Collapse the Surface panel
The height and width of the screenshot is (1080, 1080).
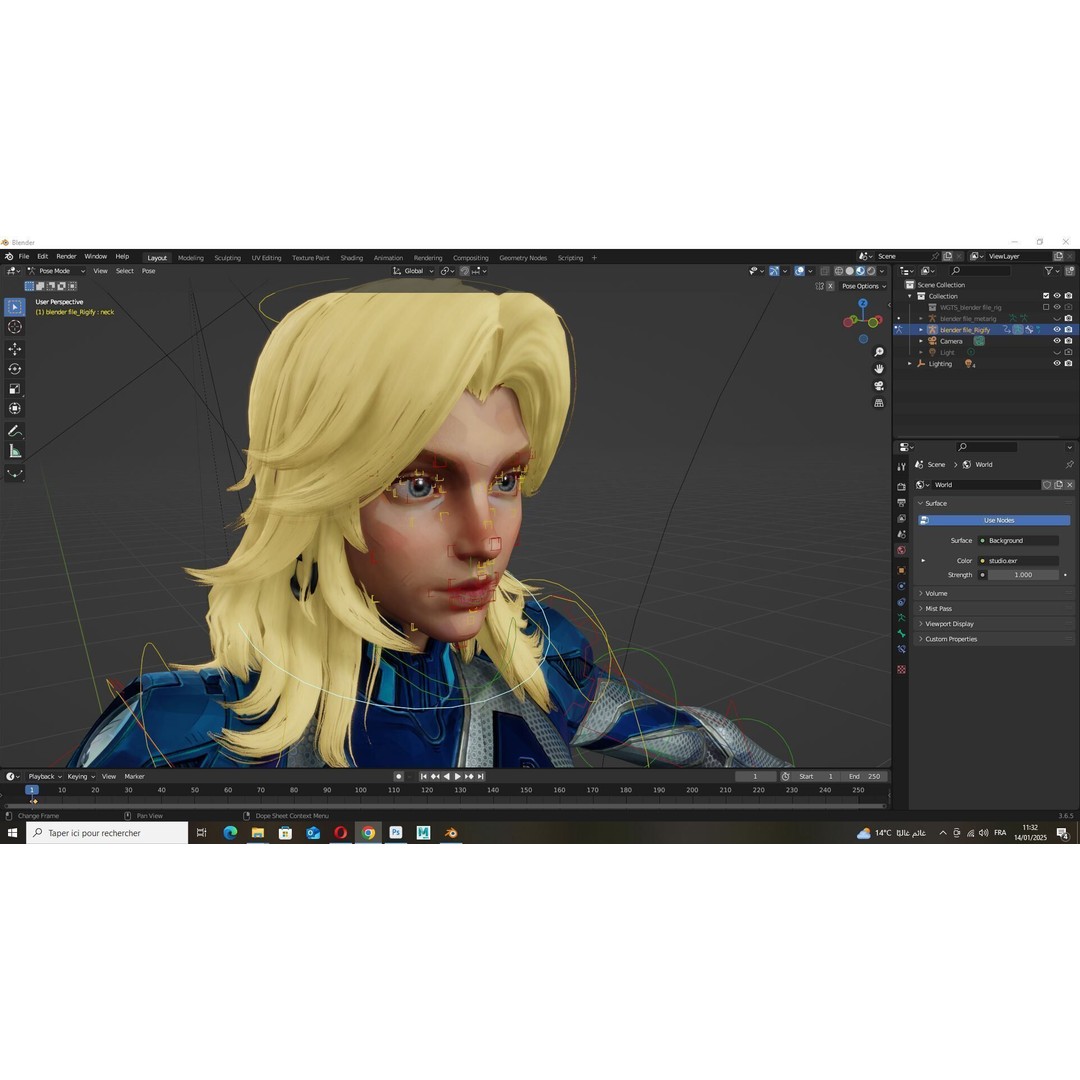click(x=995, y=503)
